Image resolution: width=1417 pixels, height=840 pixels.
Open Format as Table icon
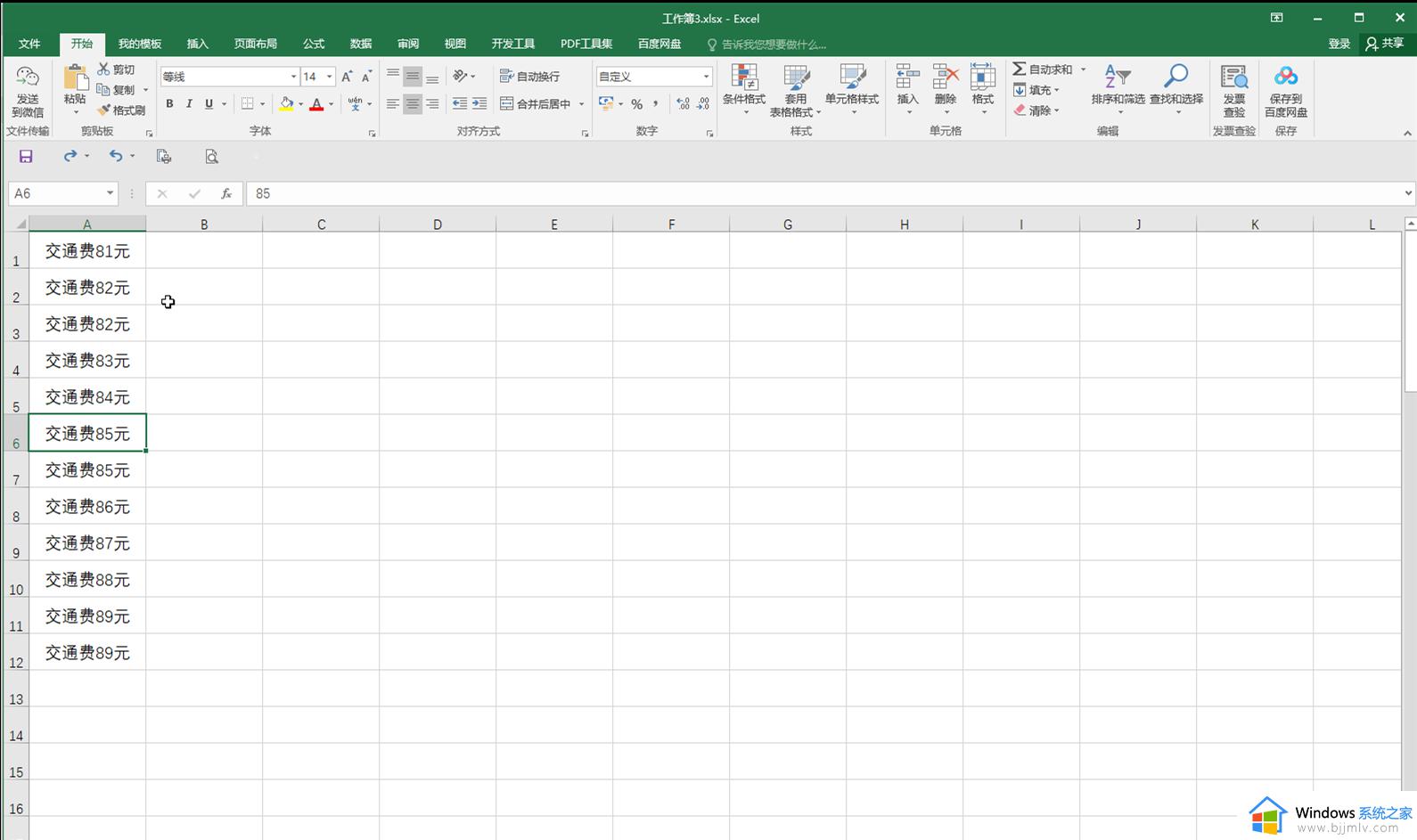(x=796, y=77)
